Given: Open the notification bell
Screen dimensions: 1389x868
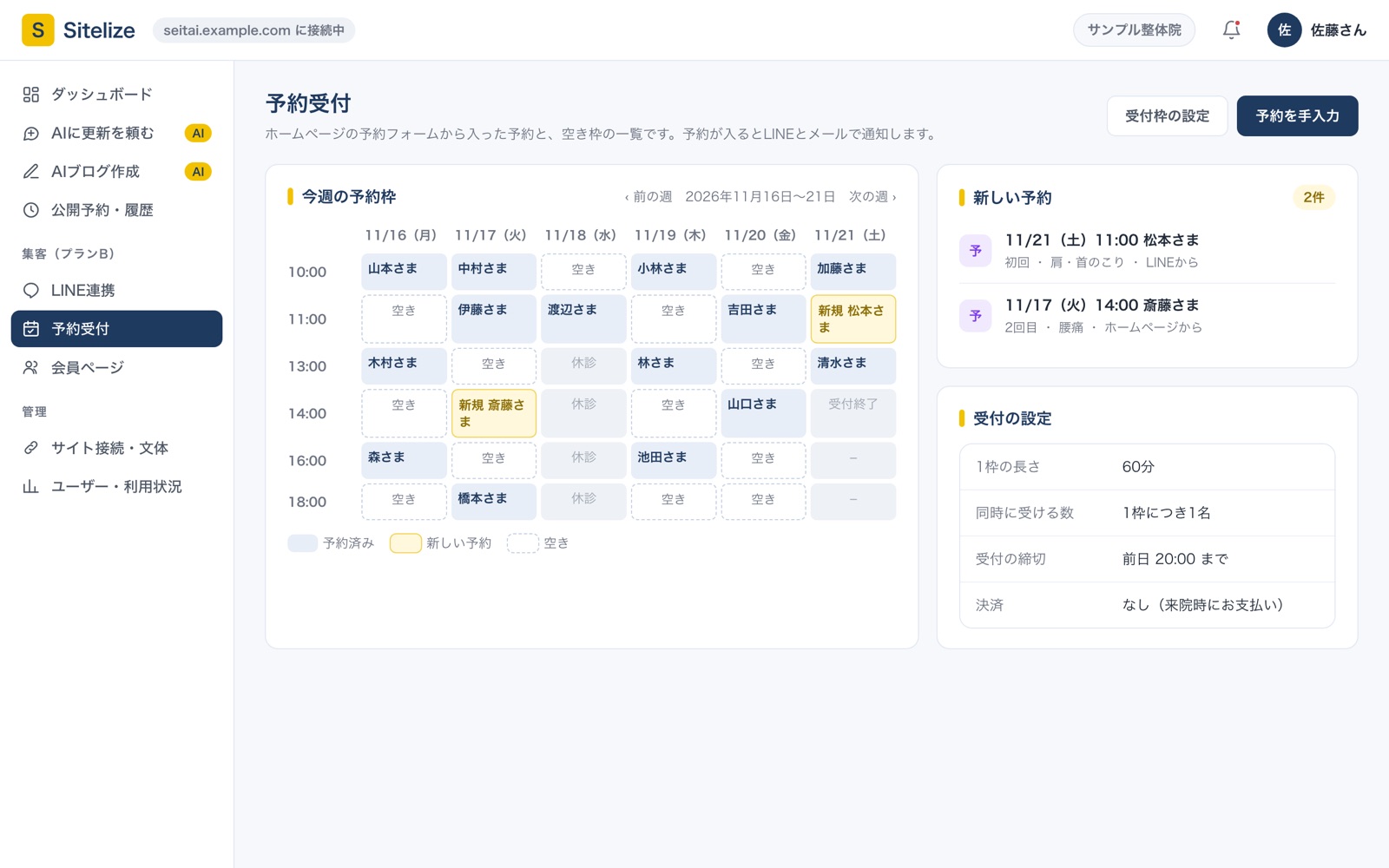Looking at the screenshot, I should pos(1231,30).
